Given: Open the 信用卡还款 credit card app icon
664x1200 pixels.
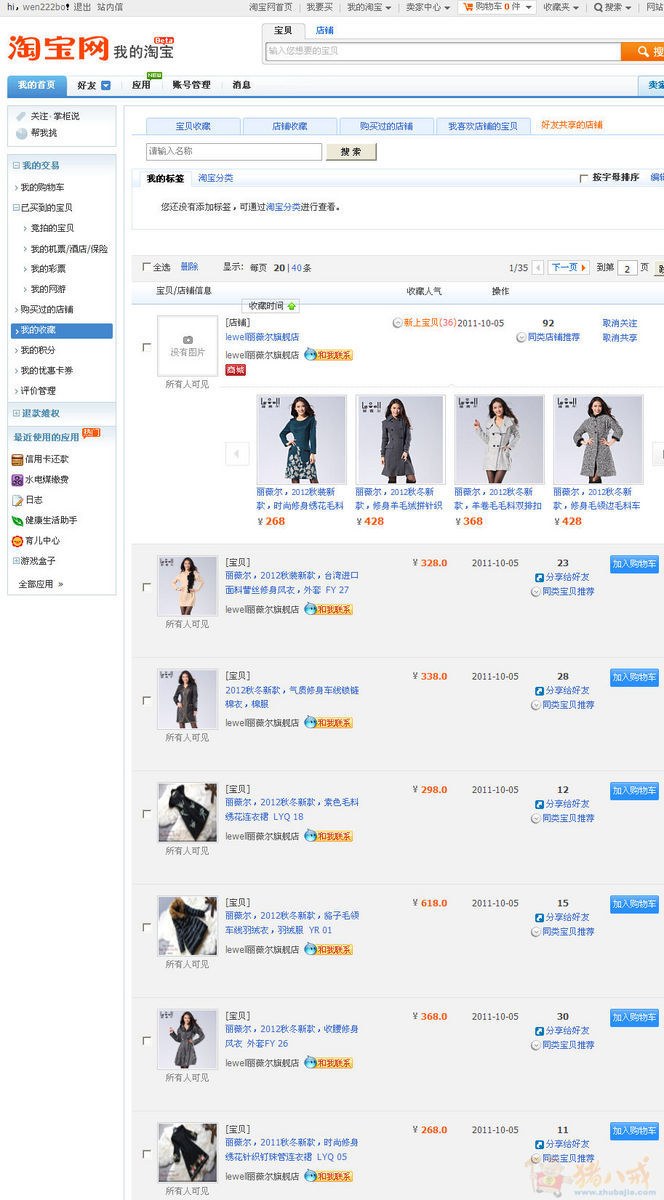Looking at the screenshot, I should [17, 459].
